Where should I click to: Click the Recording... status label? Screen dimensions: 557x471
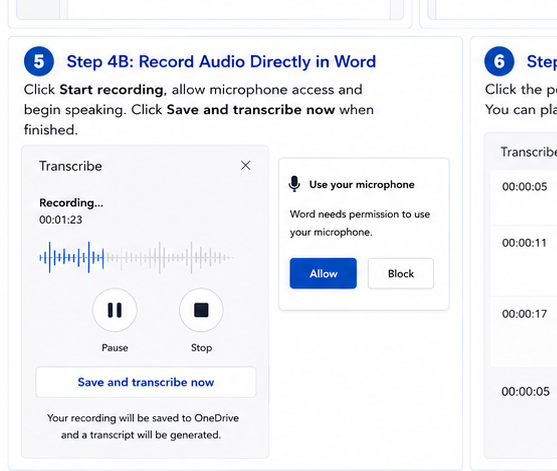71,203
